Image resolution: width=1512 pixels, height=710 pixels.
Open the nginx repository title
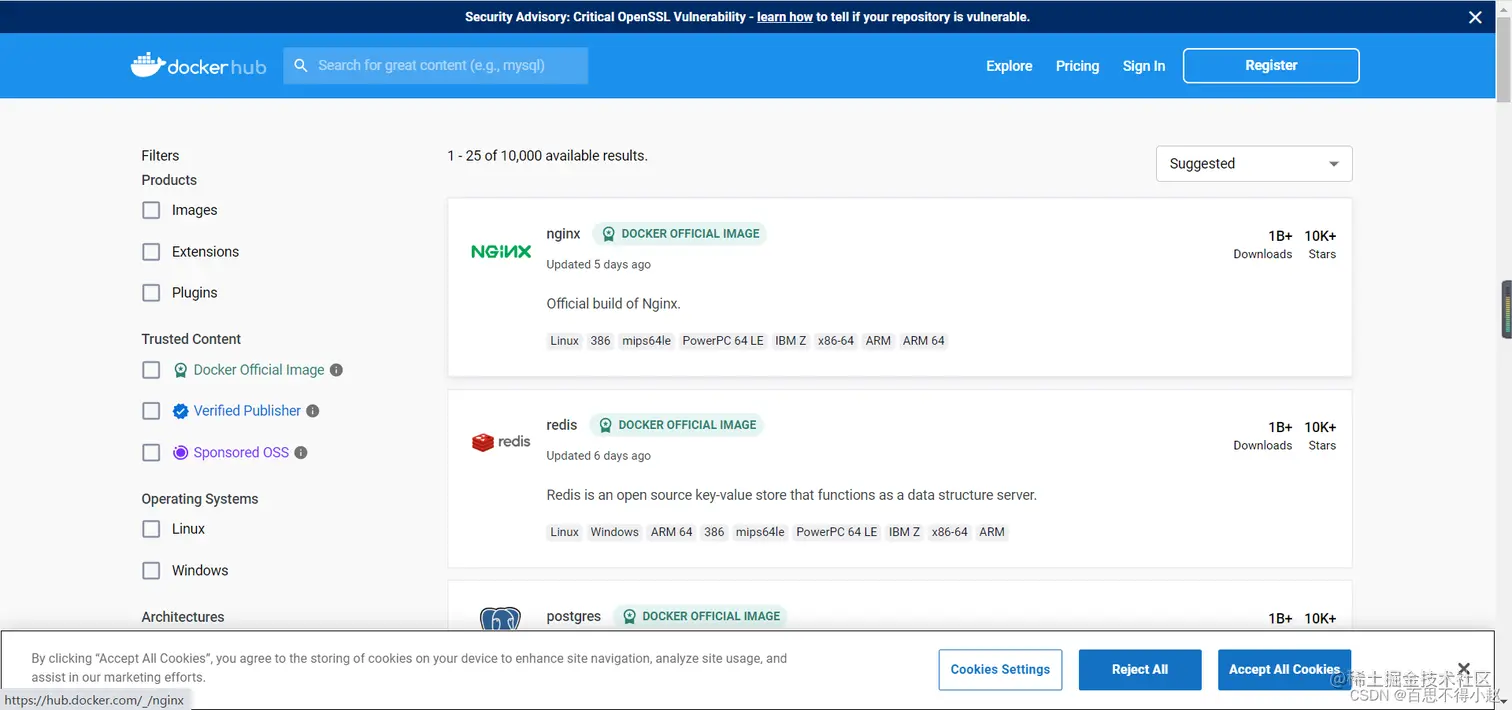(563, 234)
